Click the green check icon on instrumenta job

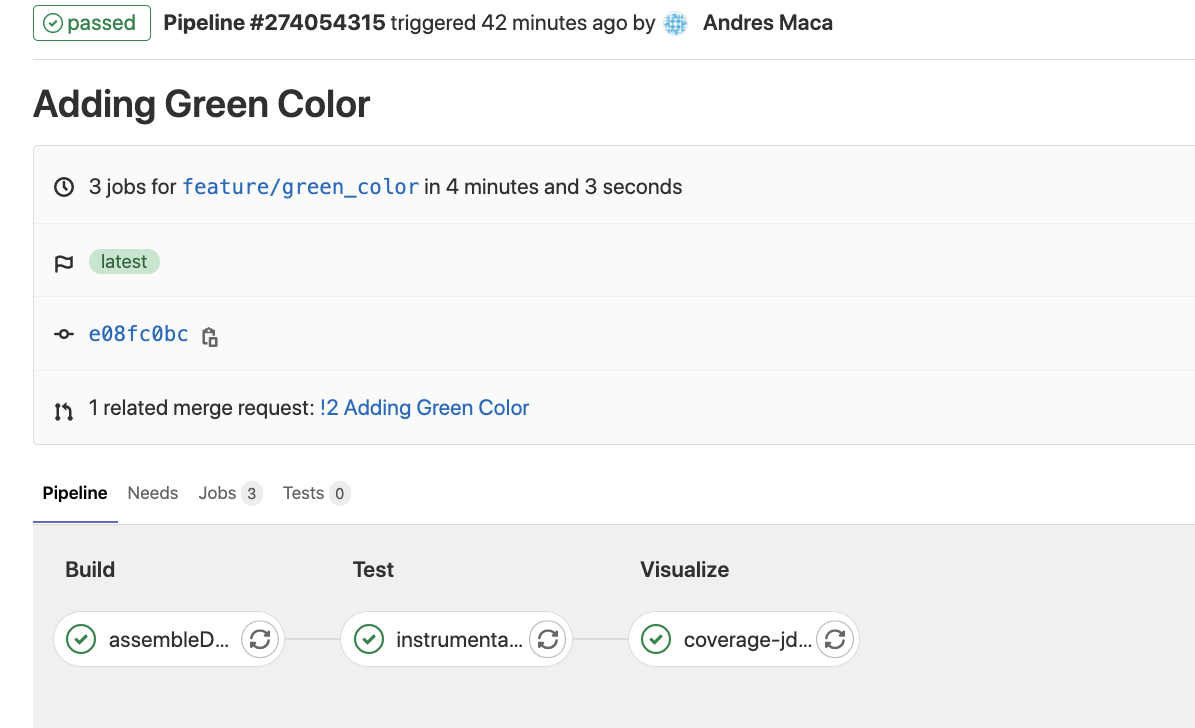pyautogui.click(x=368, y=639)
